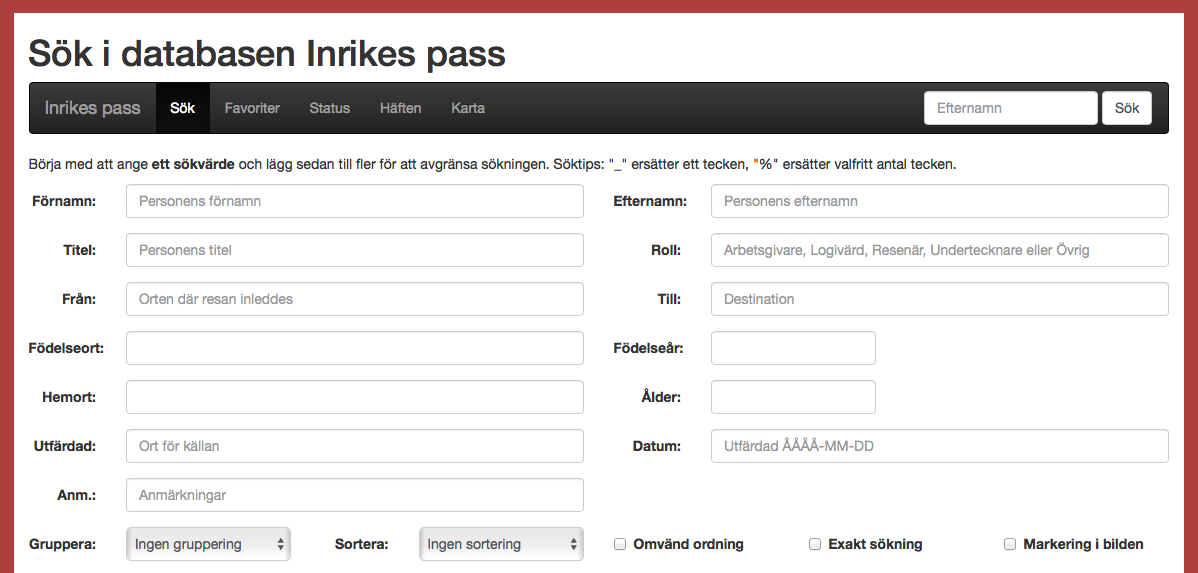Focus the Förnamn input field
The image size is (1198, 573).
[355, 201]
